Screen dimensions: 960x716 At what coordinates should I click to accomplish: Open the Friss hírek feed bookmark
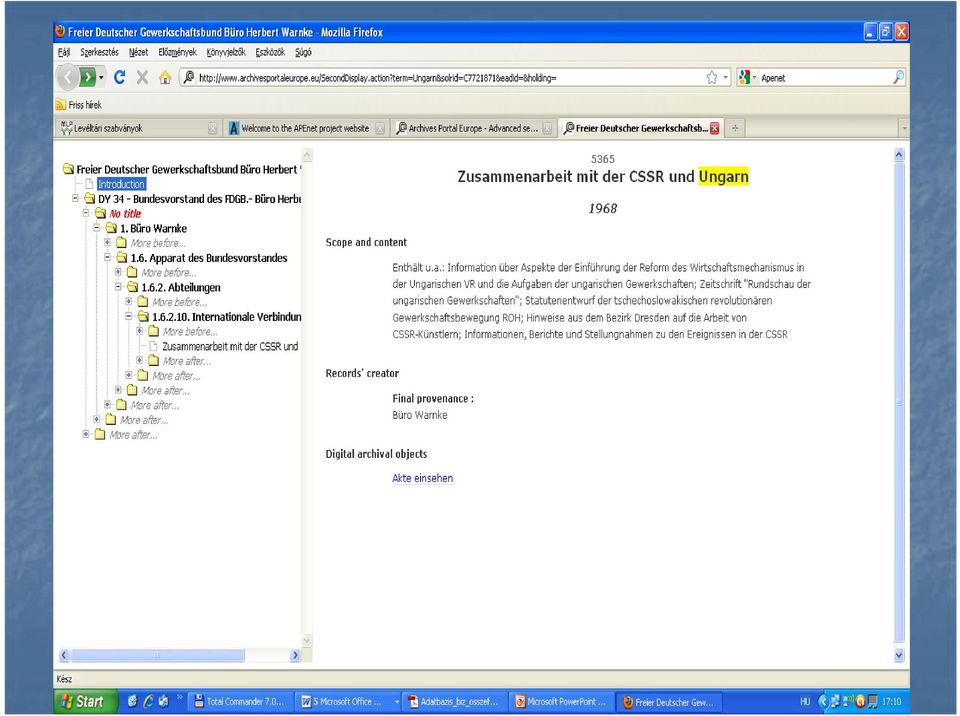[x=79, y=105]
